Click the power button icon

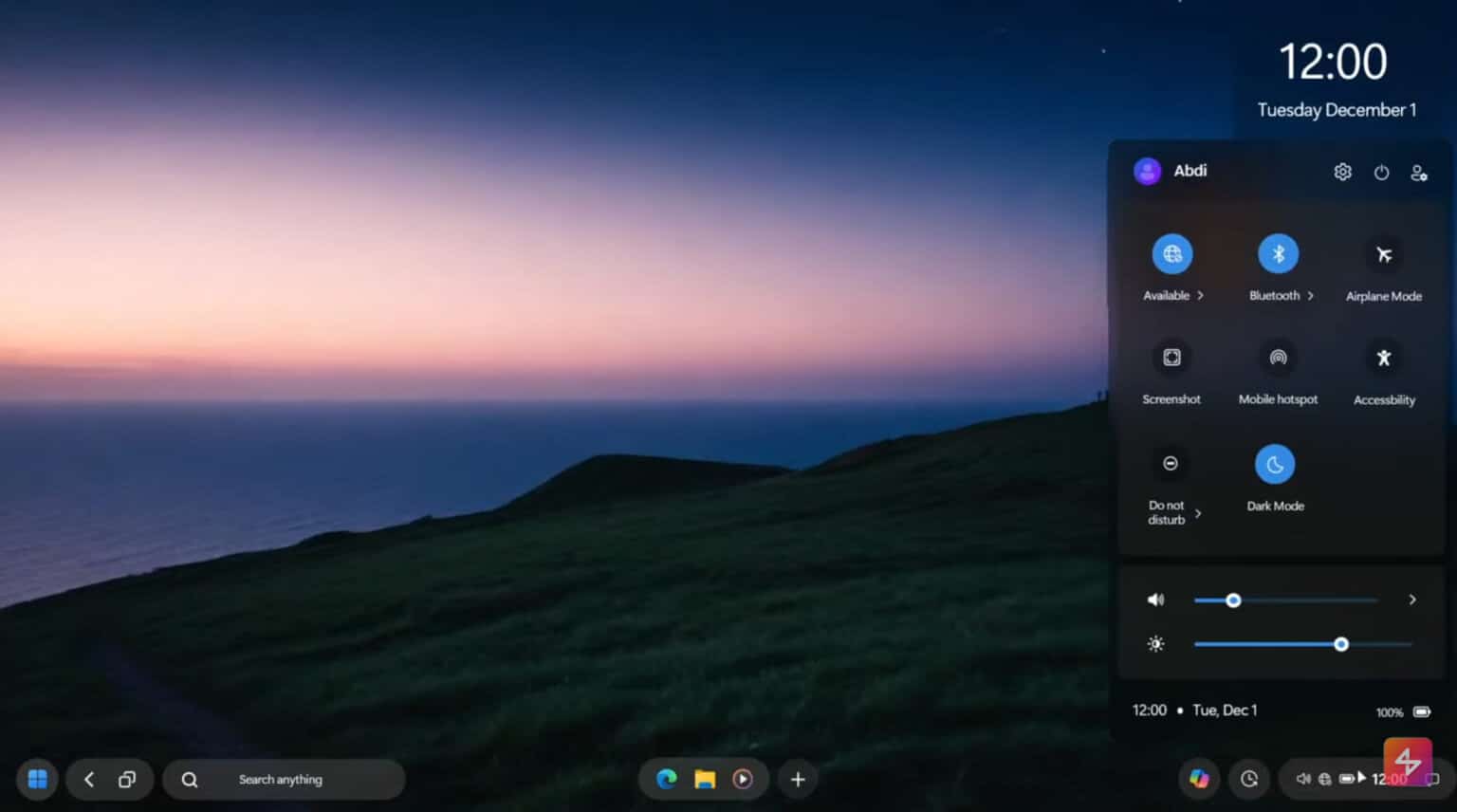[1381, 172]
